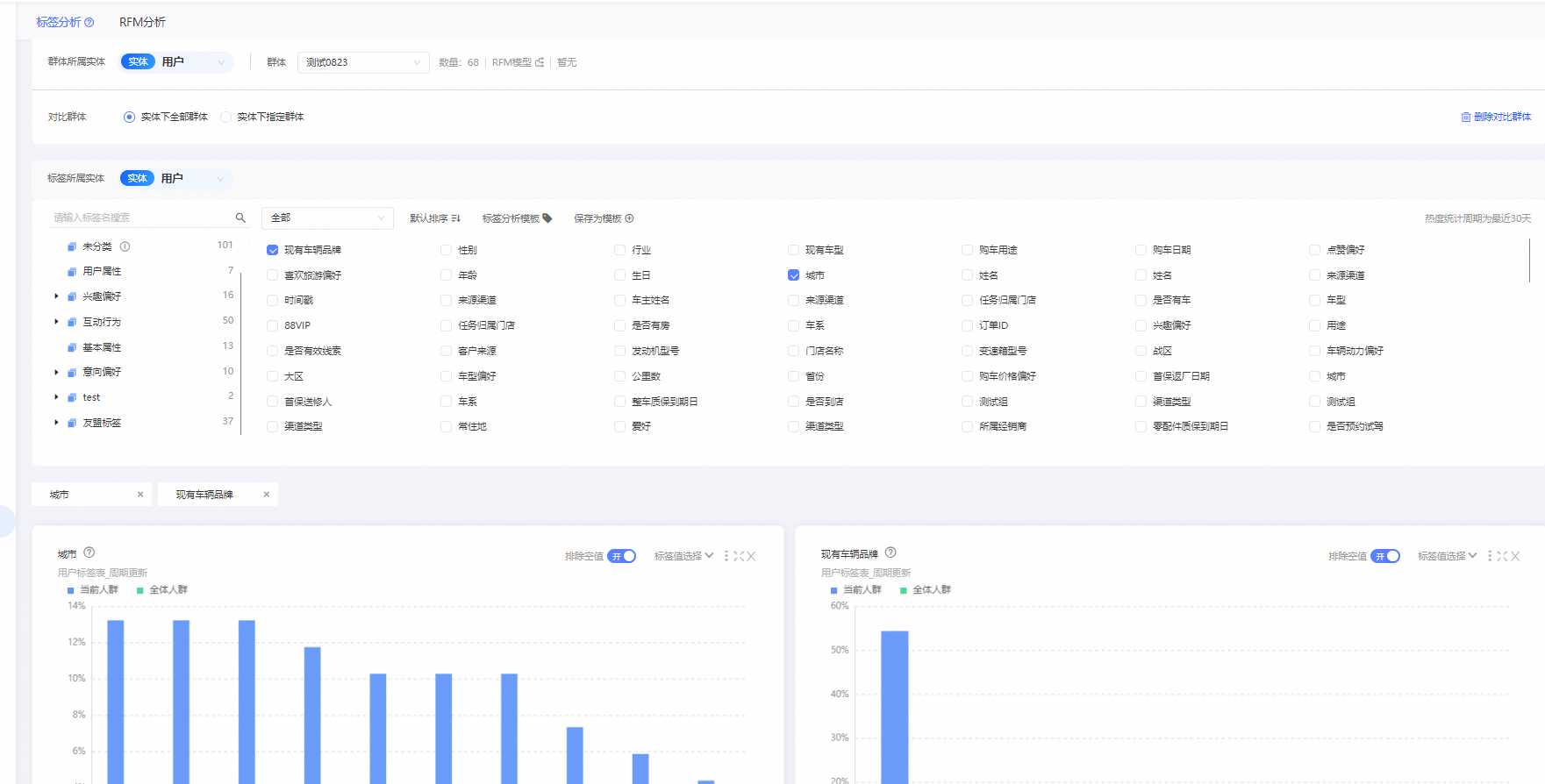1545x784 pixels.
Task: Expand 现有车辆品牌 chart to fullscreen
Action: (x=1502, y=556)
